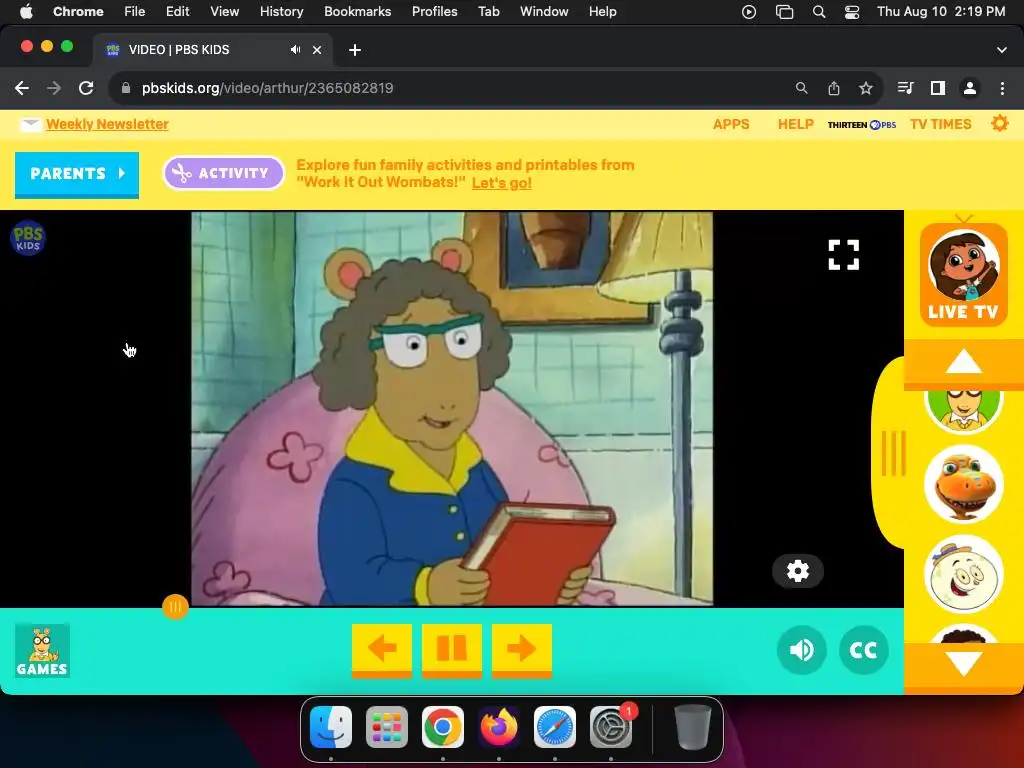Click the Activity badge
Image resolution: width=1024 pixels, height=768 pixels.
[223, 173]
